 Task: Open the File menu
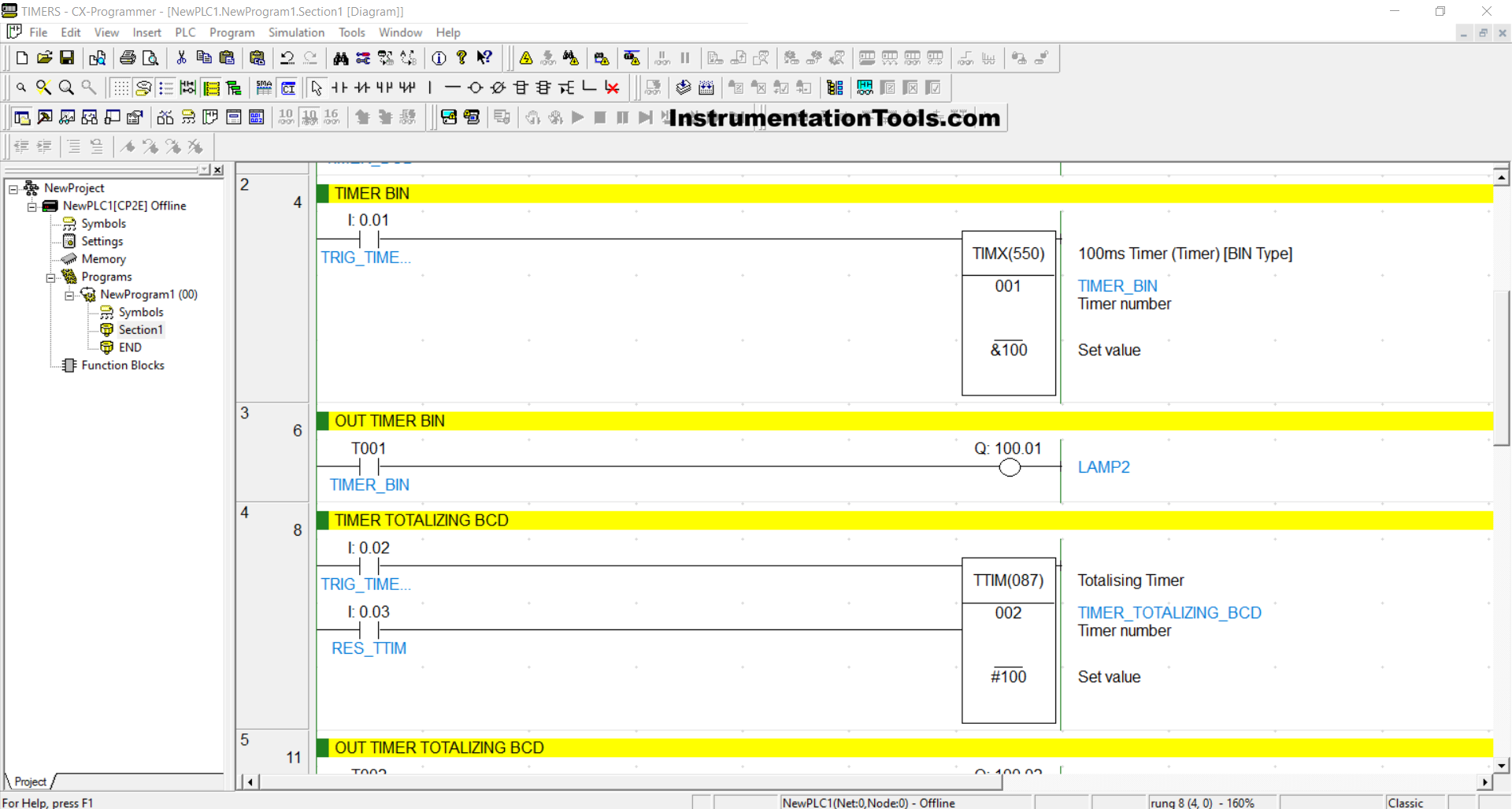coord(39,32)
